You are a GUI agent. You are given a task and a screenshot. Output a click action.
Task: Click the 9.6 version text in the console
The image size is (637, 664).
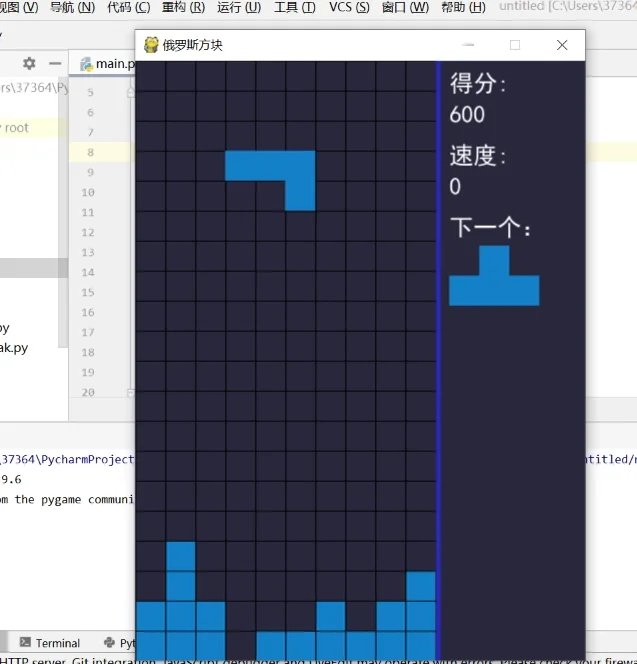tap(11, 480)
